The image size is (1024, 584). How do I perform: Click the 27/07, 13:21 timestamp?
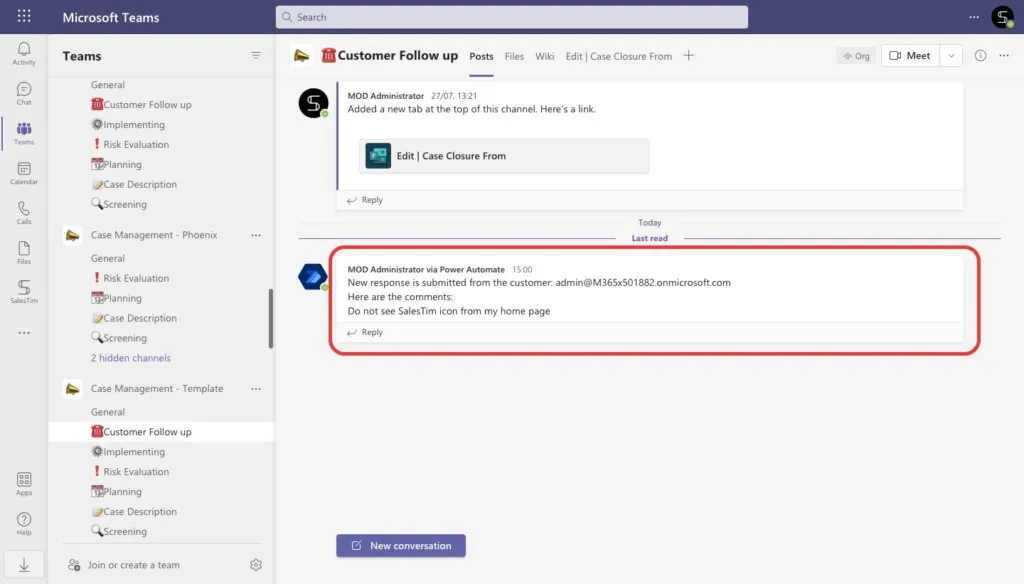(454, 96)
